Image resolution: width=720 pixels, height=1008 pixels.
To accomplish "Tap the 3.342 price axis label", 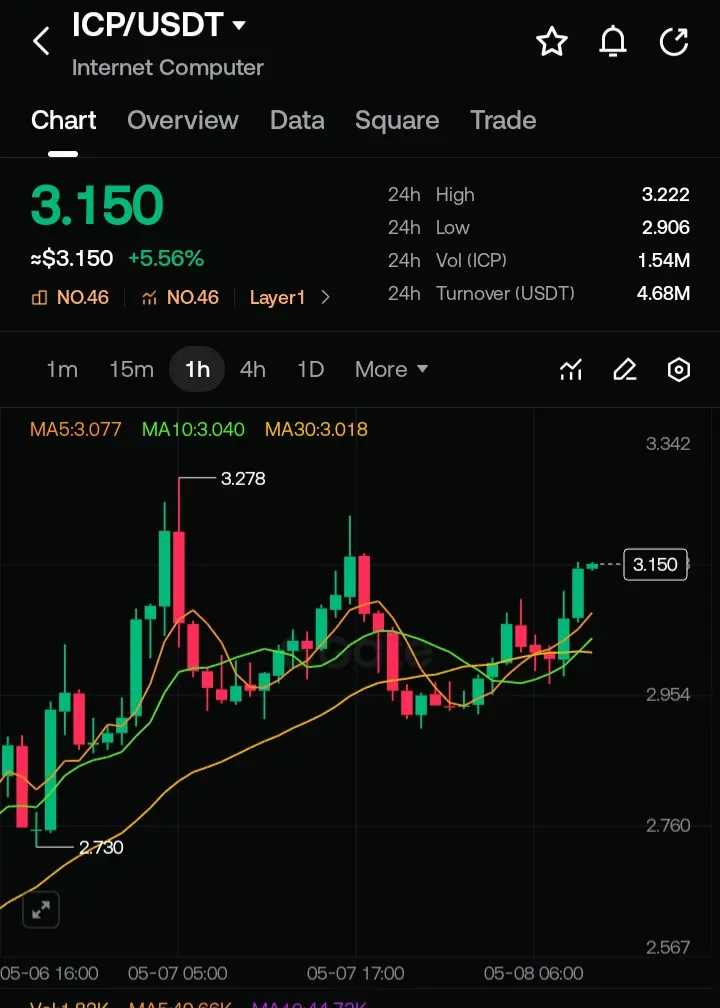I will point(668,444).
